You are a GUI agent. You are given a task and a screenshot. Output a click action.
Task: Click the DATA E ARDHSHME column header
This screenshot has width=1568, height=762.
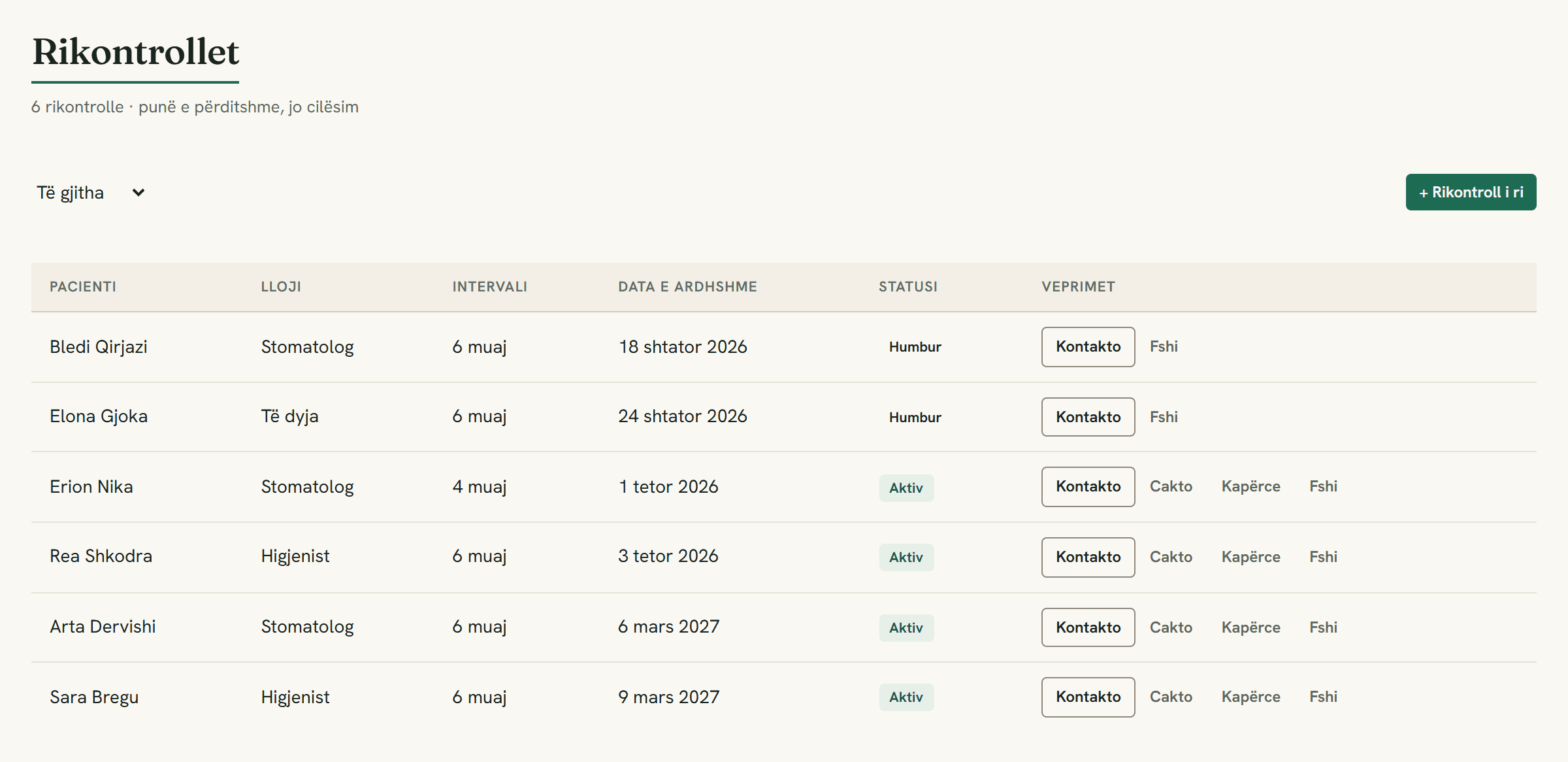[x=687, y=287]
